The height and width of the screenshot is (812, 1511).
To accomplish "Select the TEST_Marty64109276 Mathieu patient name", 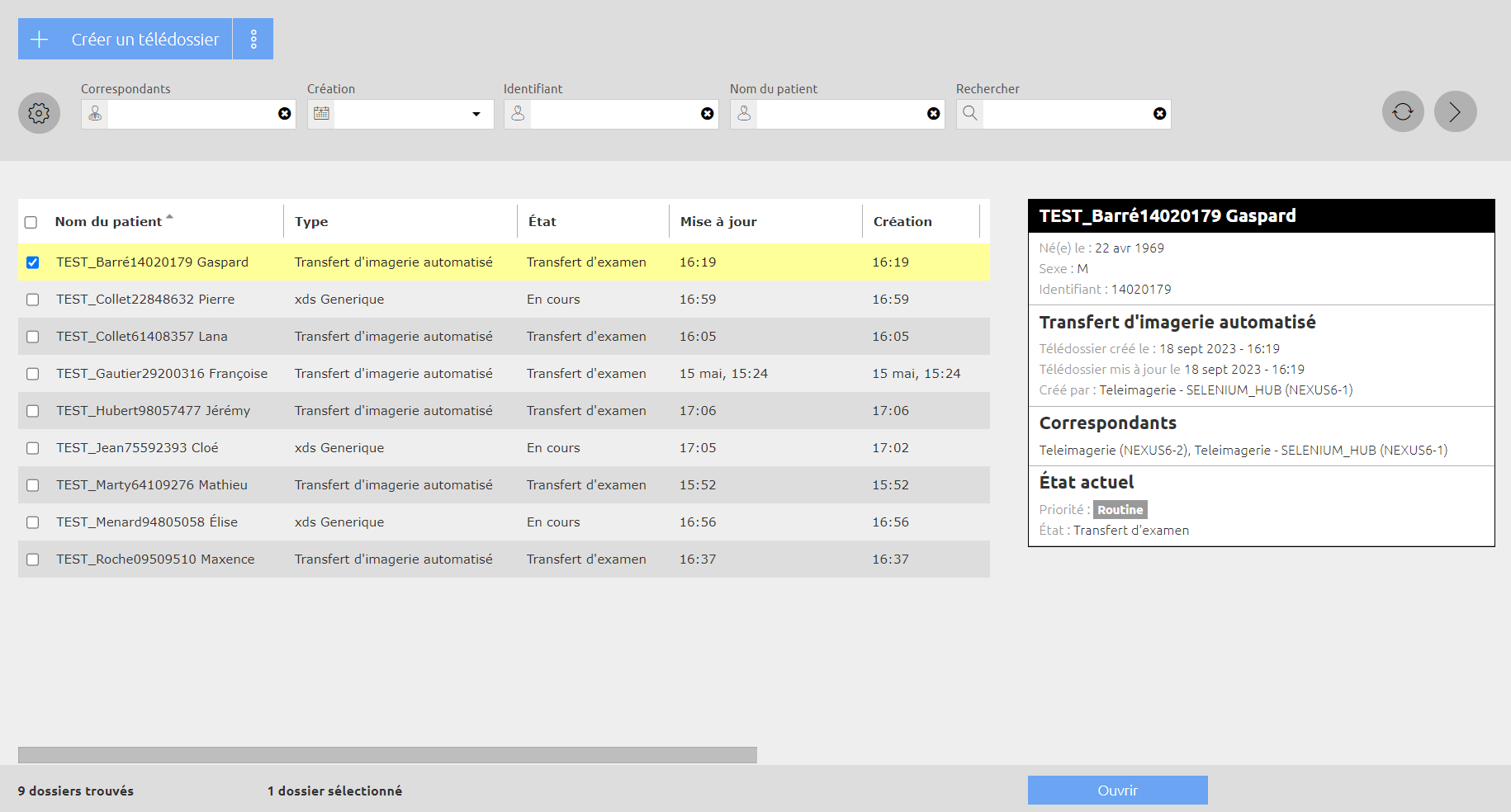I will tap(152, 485).
